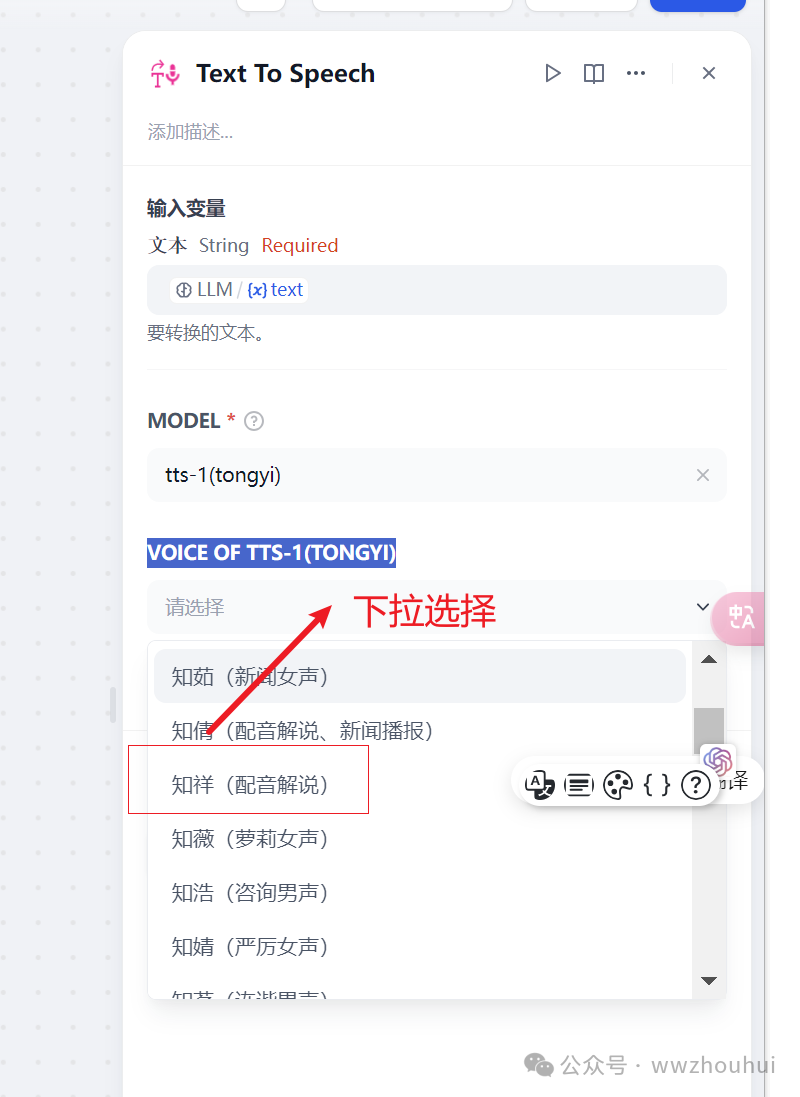Close the Text To Speech panel
The height and width of the screenshot is (1097, 800).
(x=708, y=73)
